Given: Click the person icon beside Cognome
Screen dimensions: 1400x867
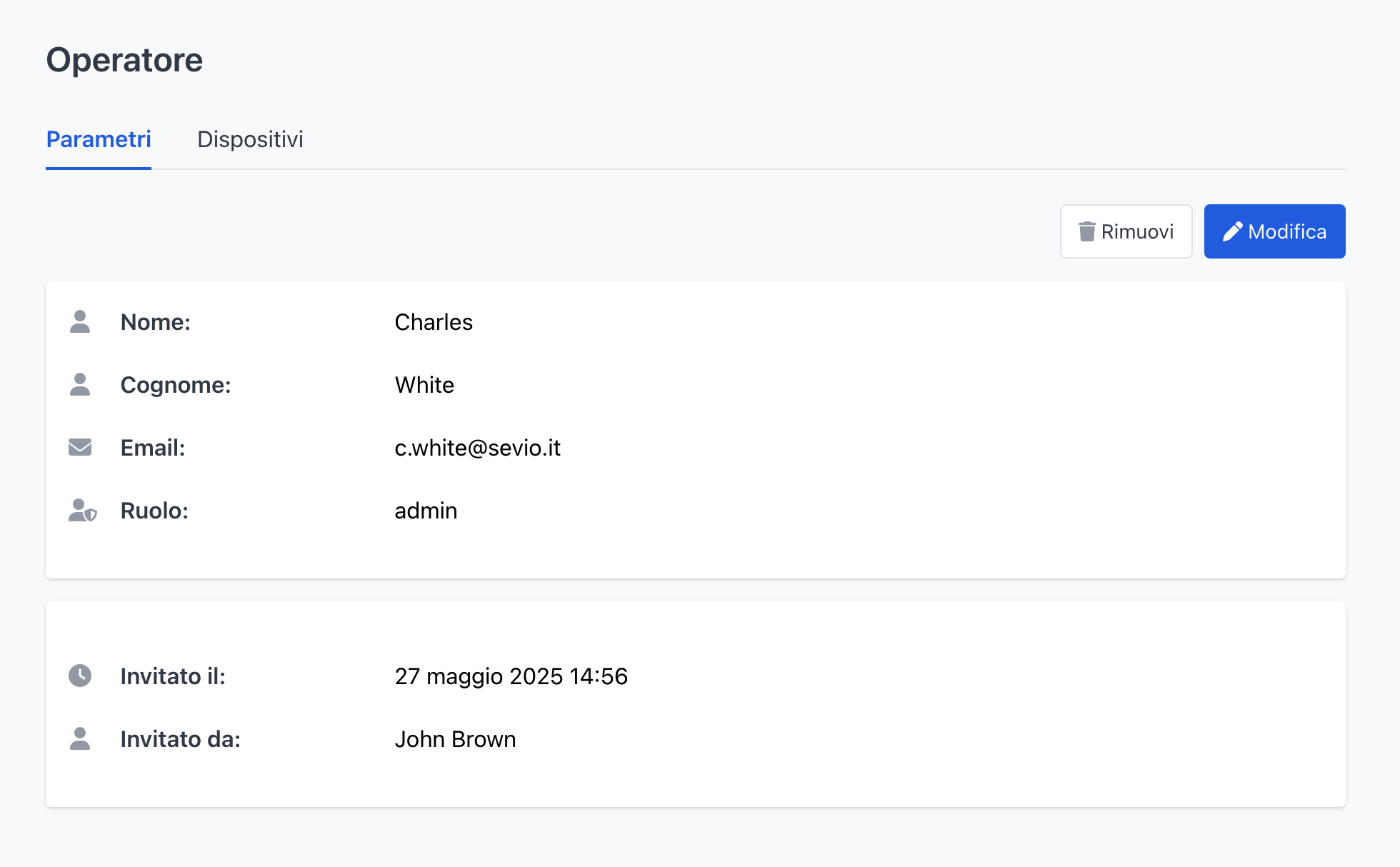Looking at the screenshot, I should (x=80, y=385).
